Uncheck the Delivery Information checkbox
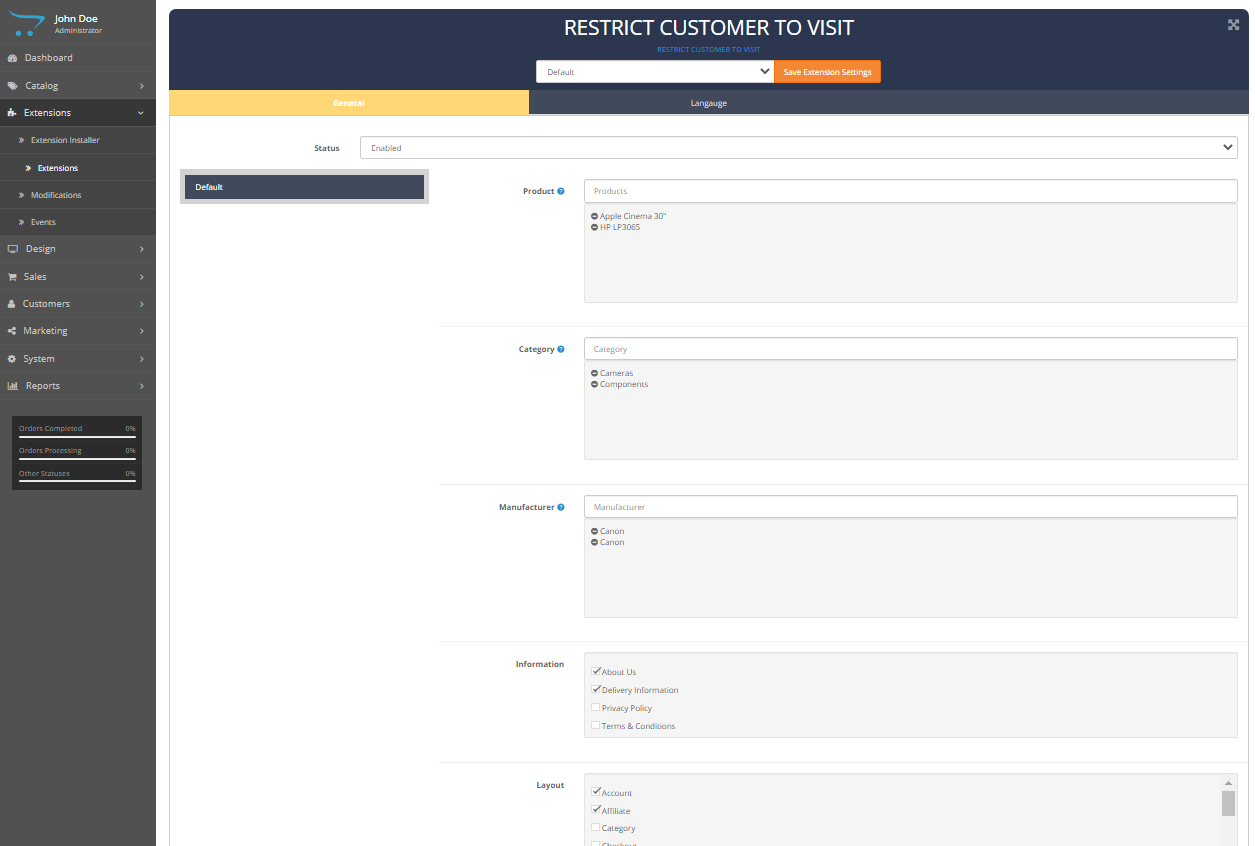 596,689
